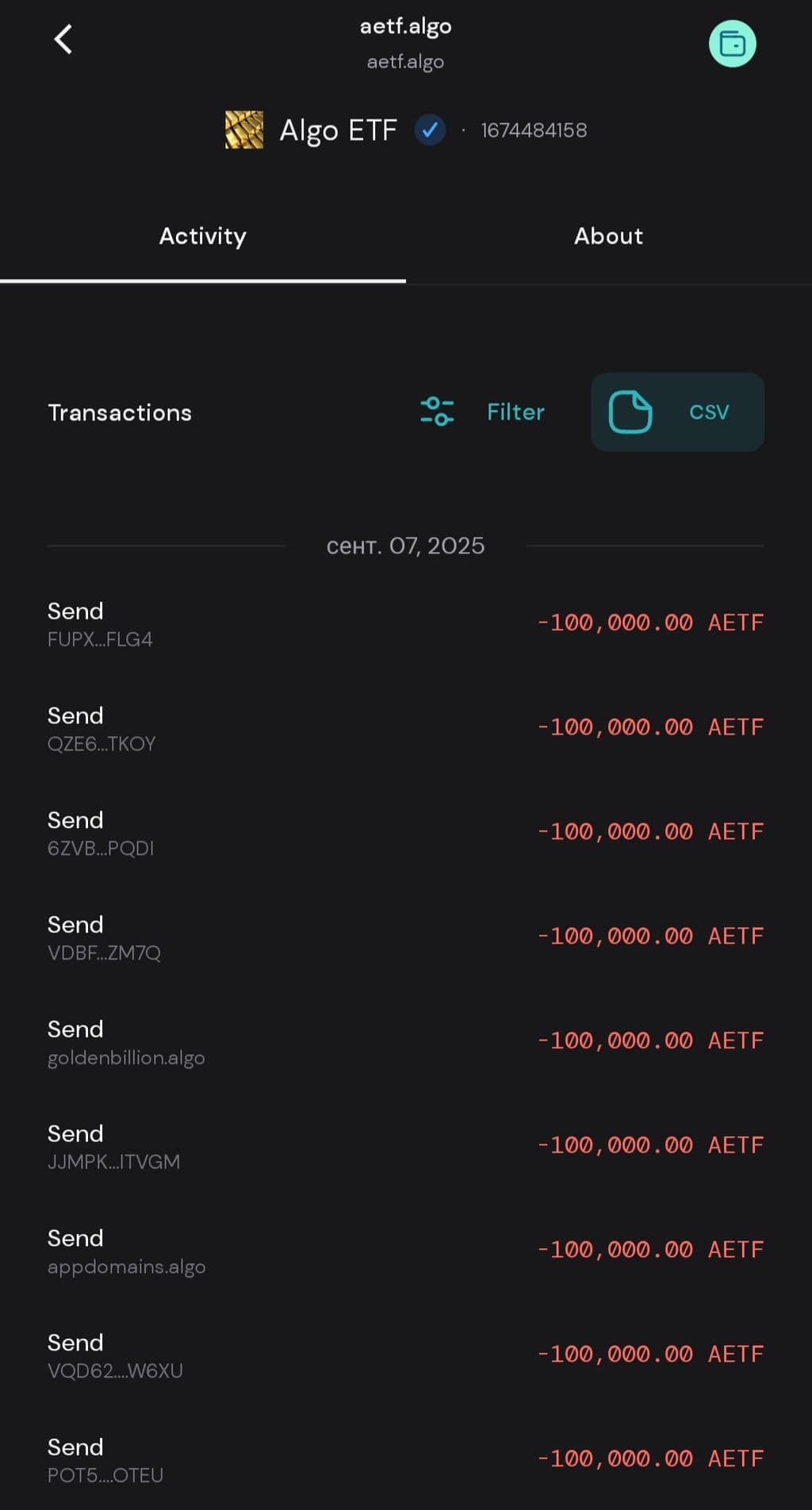
Task: Open the About tab
Action: 608,236
